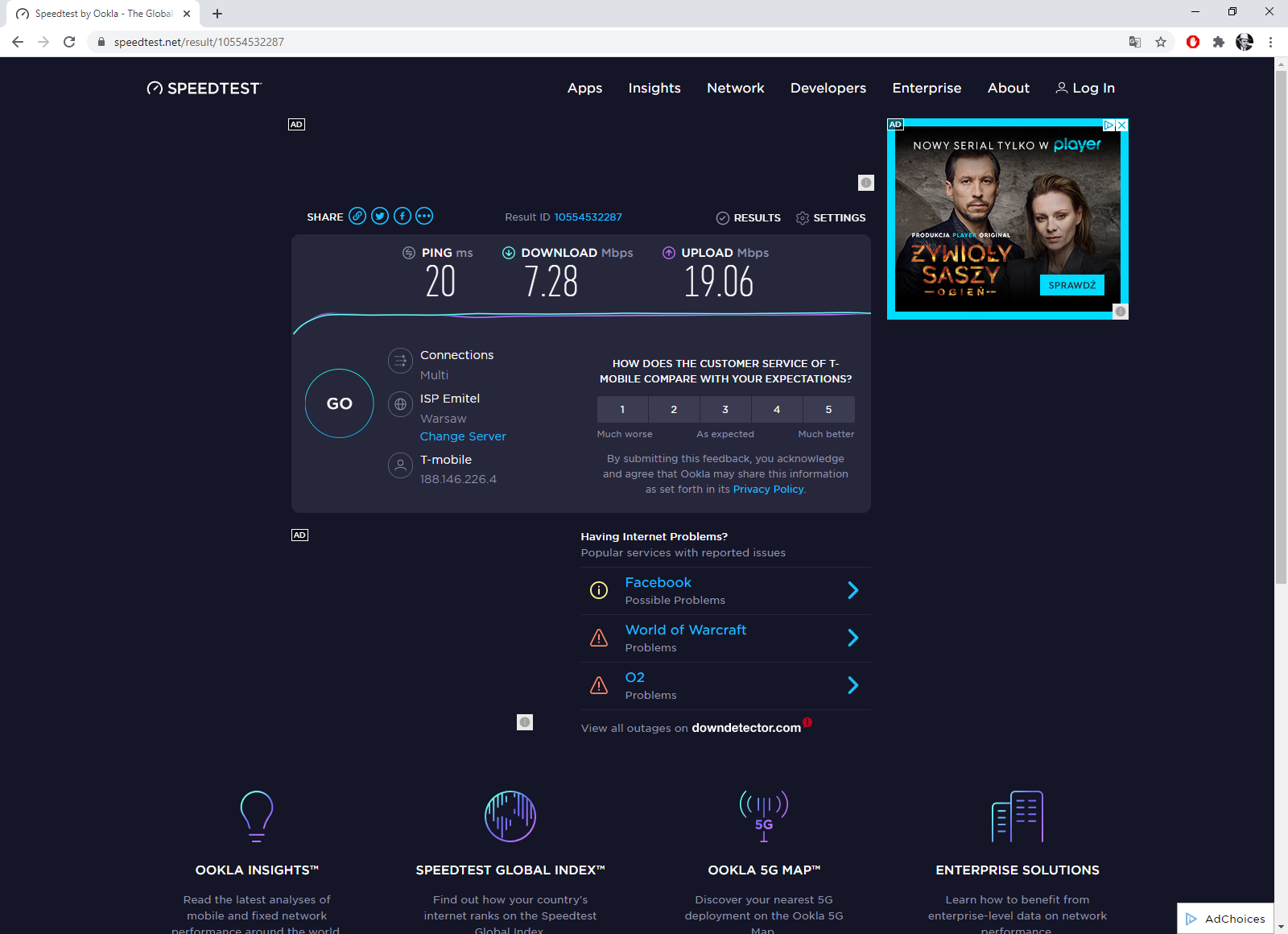Open the Developers menu
The image size is (1288, 934).
(x=828, y=89)
